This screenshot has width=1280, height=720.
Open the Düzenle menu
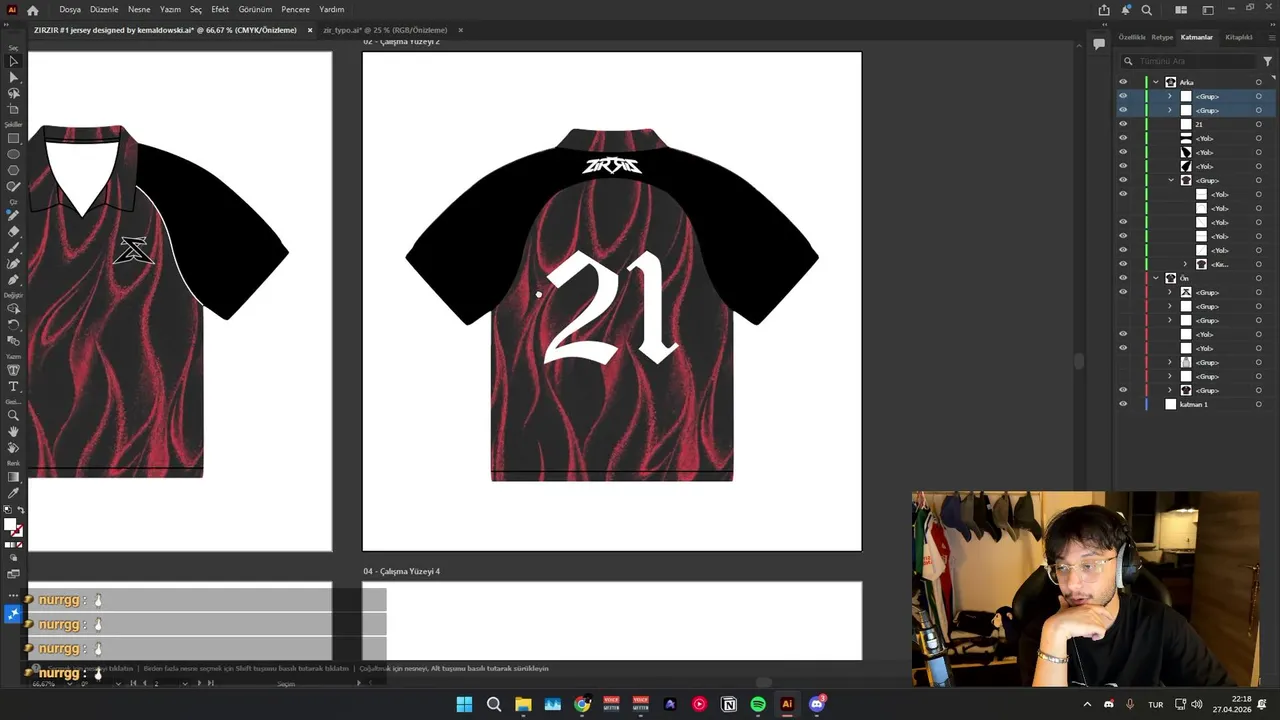coord(104,10)
